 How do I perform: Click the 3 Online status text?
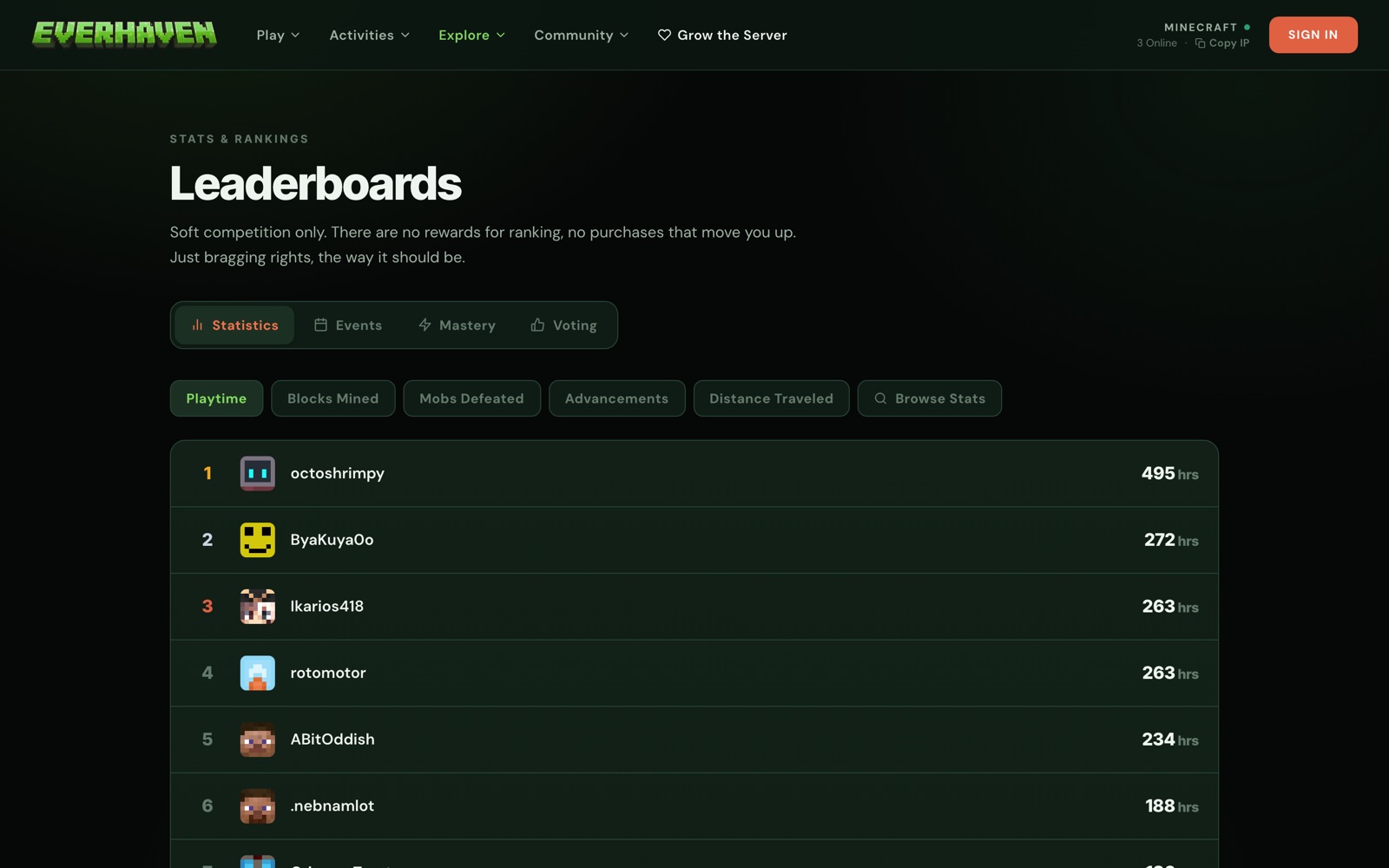[1157, 43]
